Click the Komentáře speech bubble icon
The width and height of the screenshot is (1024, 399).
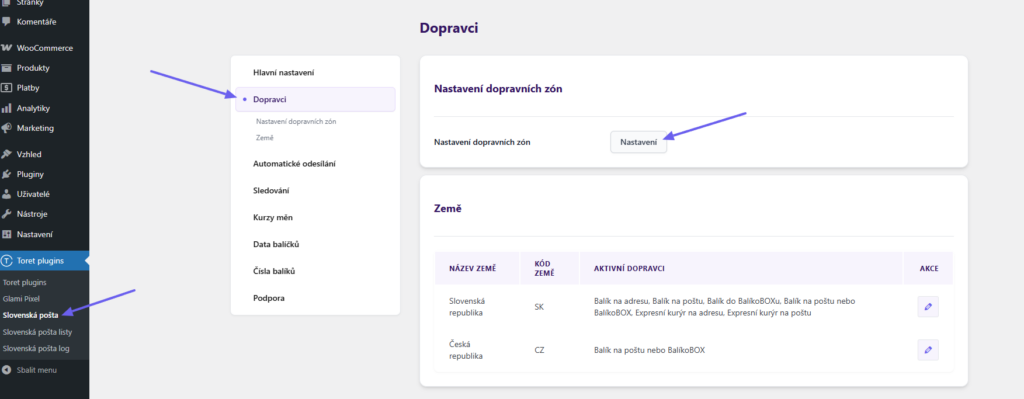7,22
